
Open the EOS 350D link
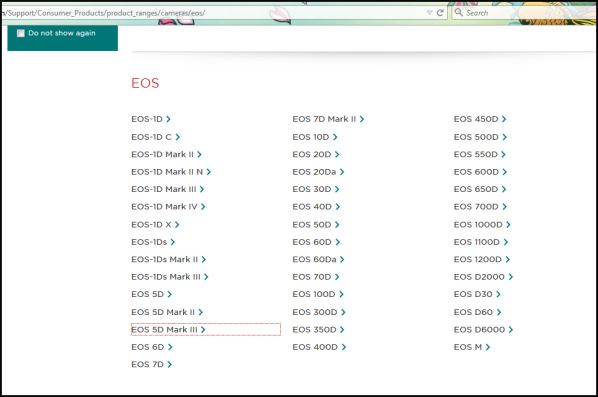319,329
